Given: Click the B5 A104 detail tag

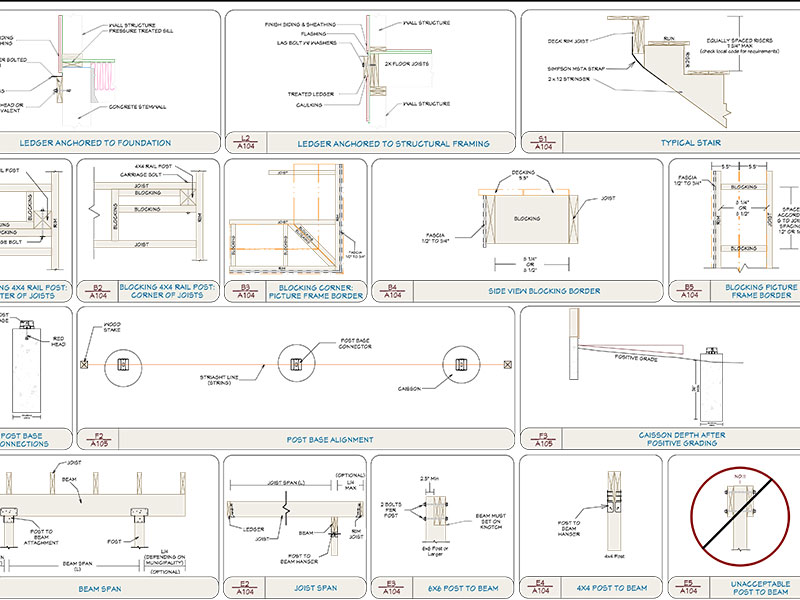Looking at the screenshot, I should (x=689, y=291).
